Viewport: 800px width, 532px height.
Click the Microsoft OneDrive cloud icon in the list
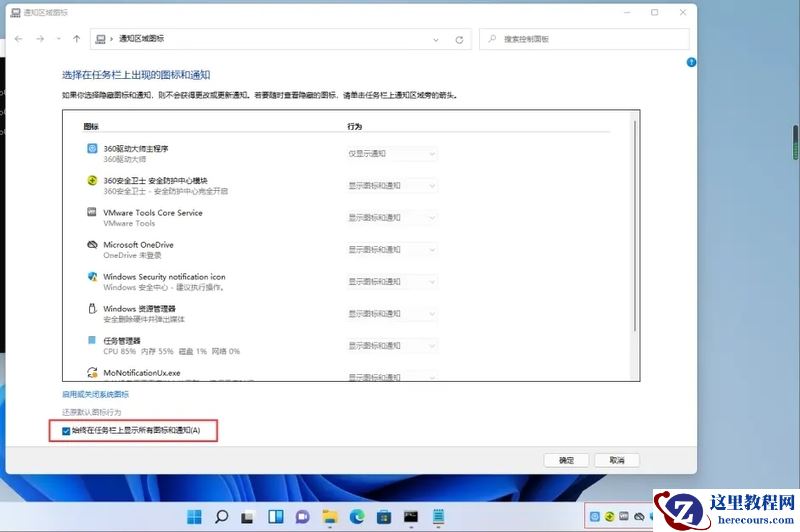(x=92, y=244)
